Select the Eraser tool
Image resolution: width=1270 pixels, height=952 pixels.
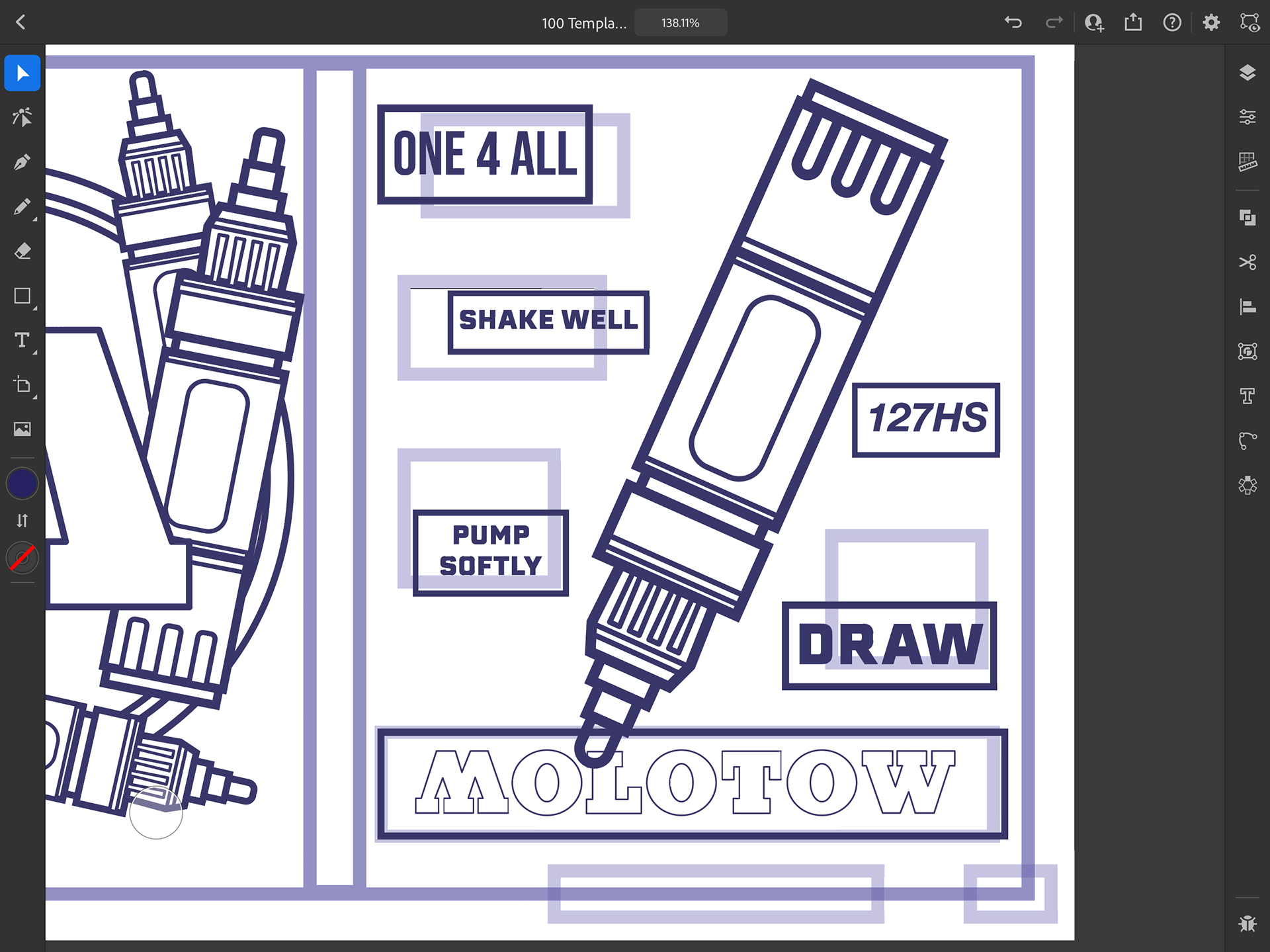pyautogui.click(x=22, y=251)
